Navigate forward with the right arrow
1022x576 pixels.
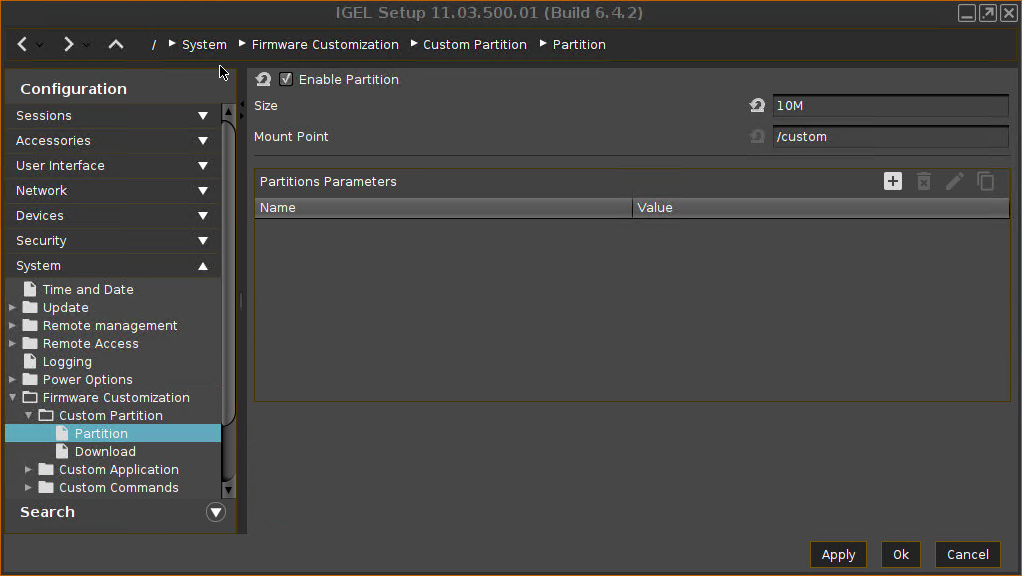point(69,44)
